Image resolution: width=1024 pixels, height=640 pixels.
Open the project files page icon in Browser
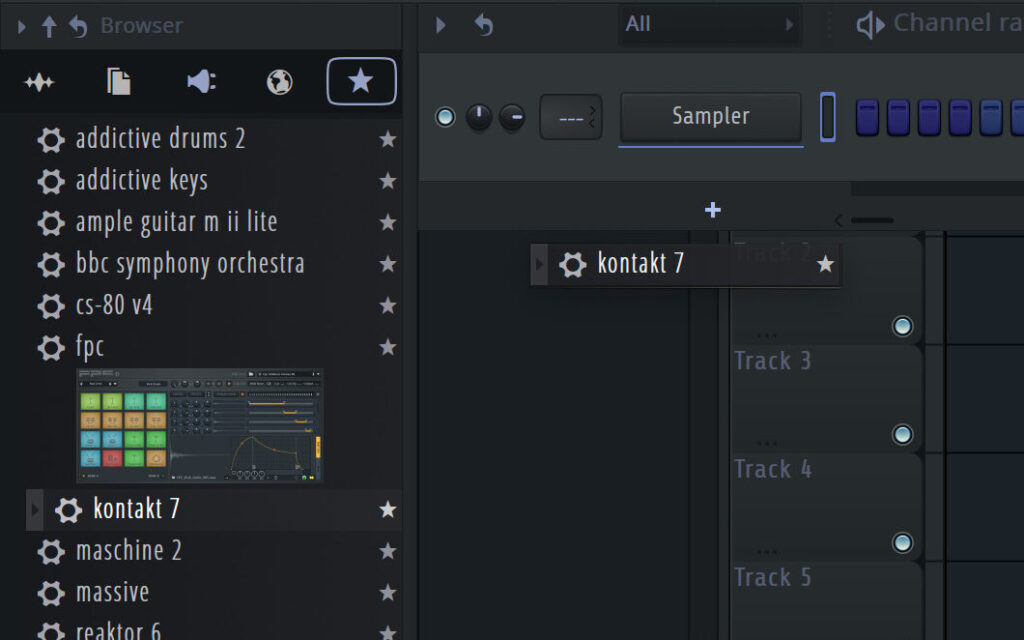(117, 81)
